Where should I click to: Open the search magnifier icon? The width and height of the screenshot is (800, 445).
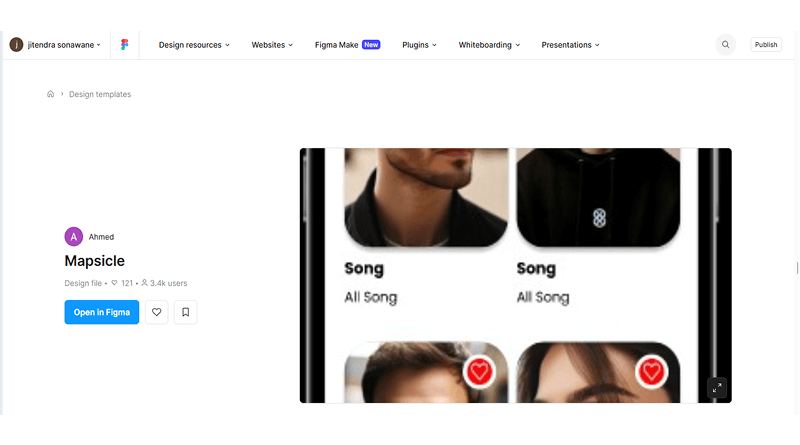coord(726,45)
